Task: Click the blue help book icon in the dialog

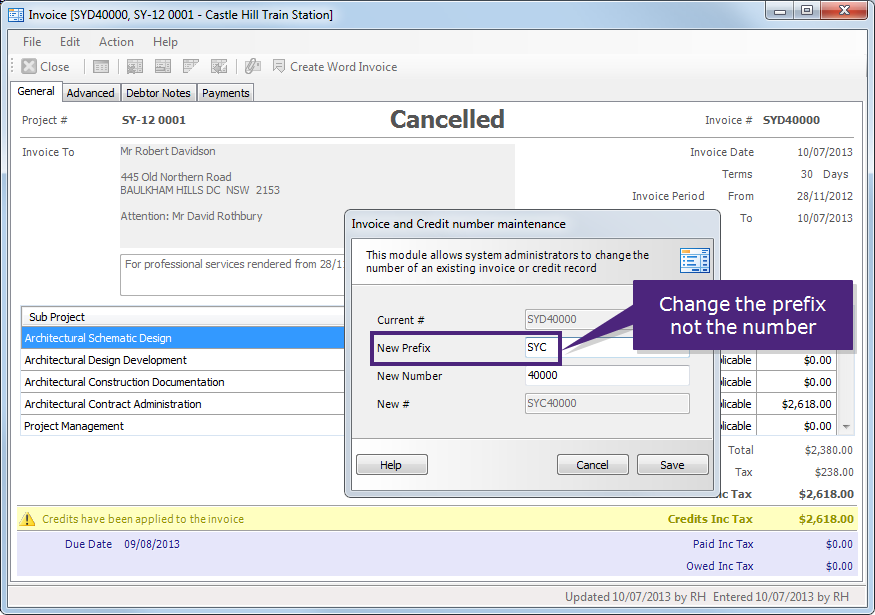Action: coord(695,260)
